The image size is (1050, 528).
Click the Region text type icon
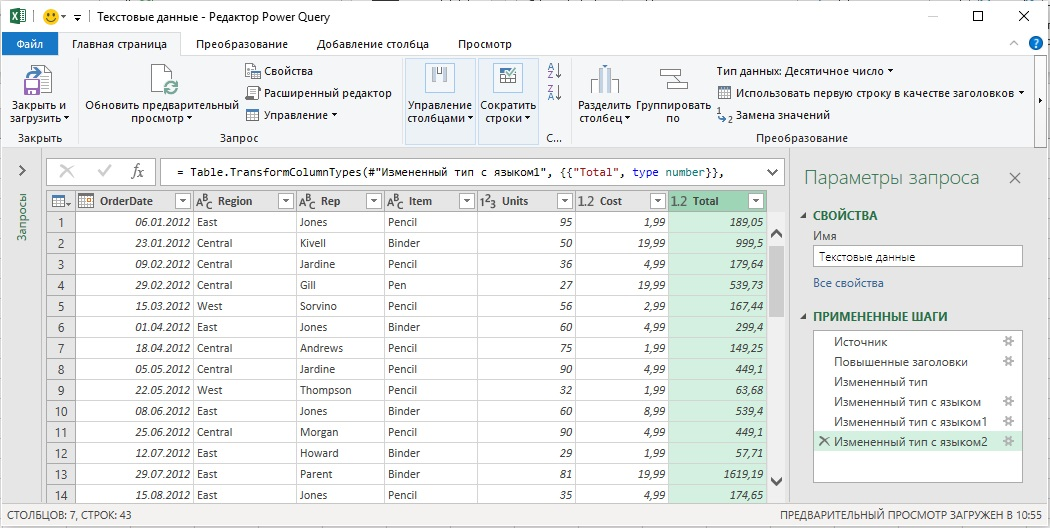click(x=204, y=201)
